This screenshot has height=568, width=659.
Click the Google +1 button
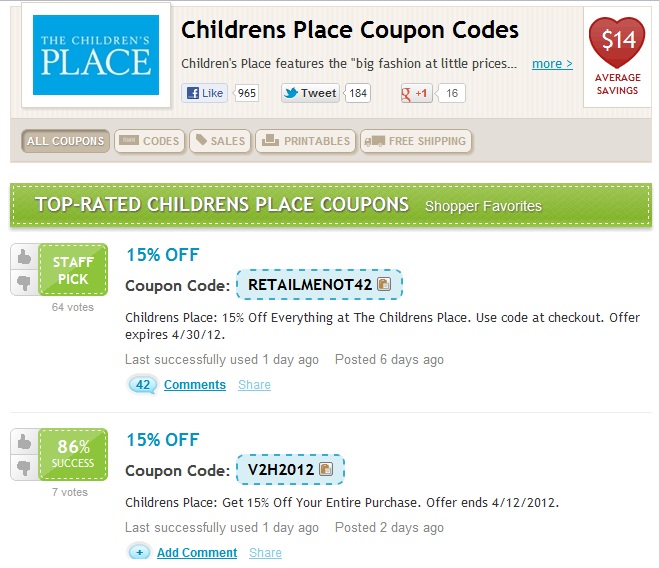pyautogui.click(x=416, y=93)
